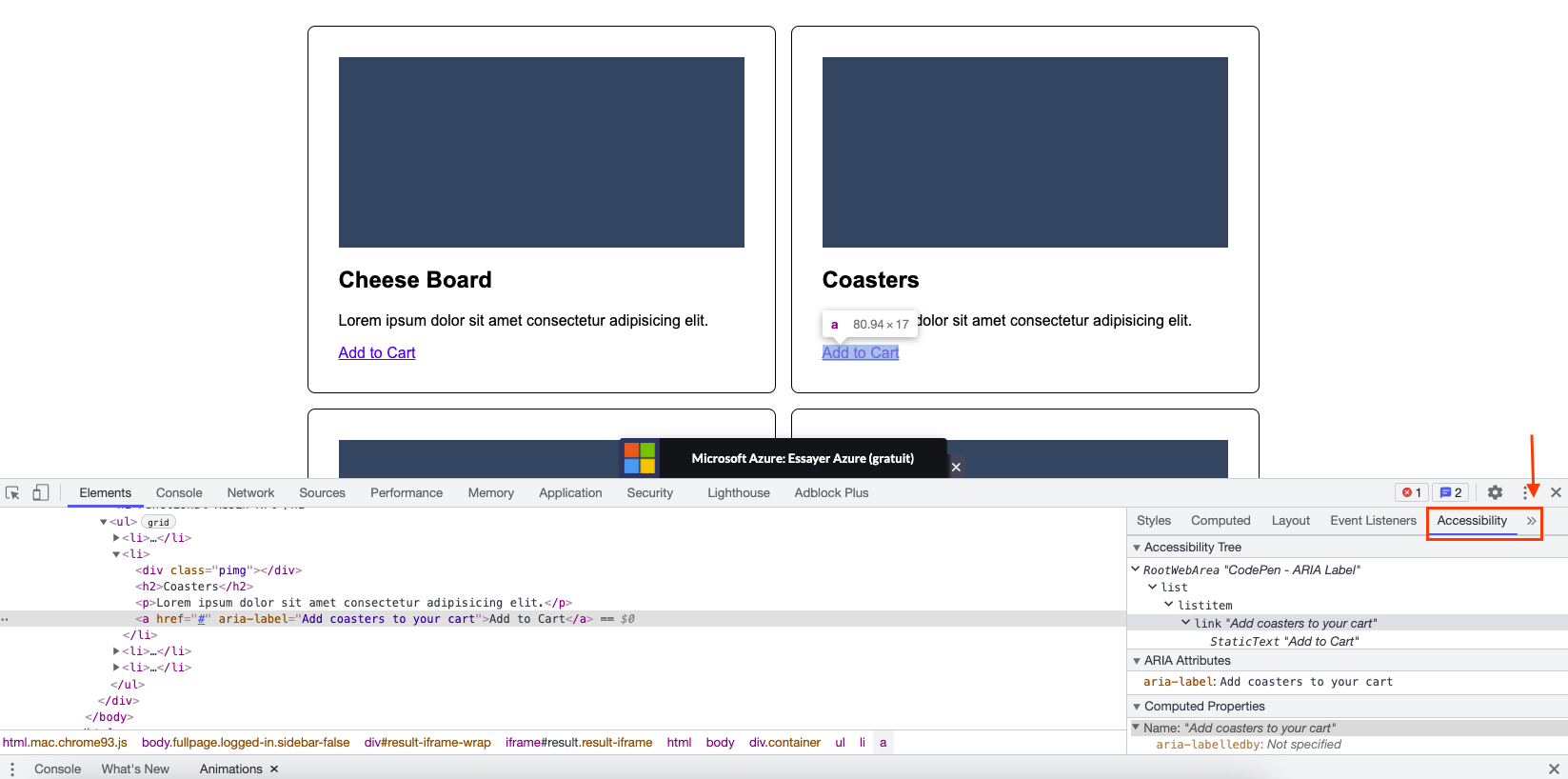Expand the Name computed property row
Screen dimensions: 1568x779
coord(1136,728)
